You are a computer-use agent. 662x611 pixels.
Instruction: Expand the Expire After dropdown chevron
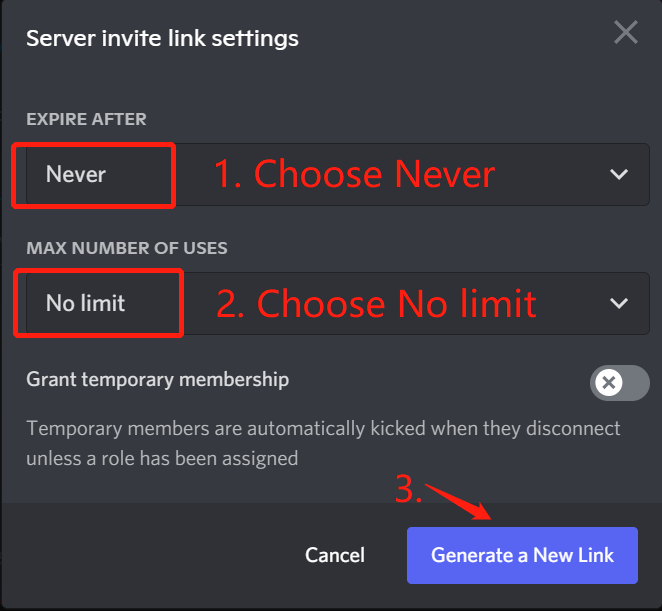click(619, 175)
